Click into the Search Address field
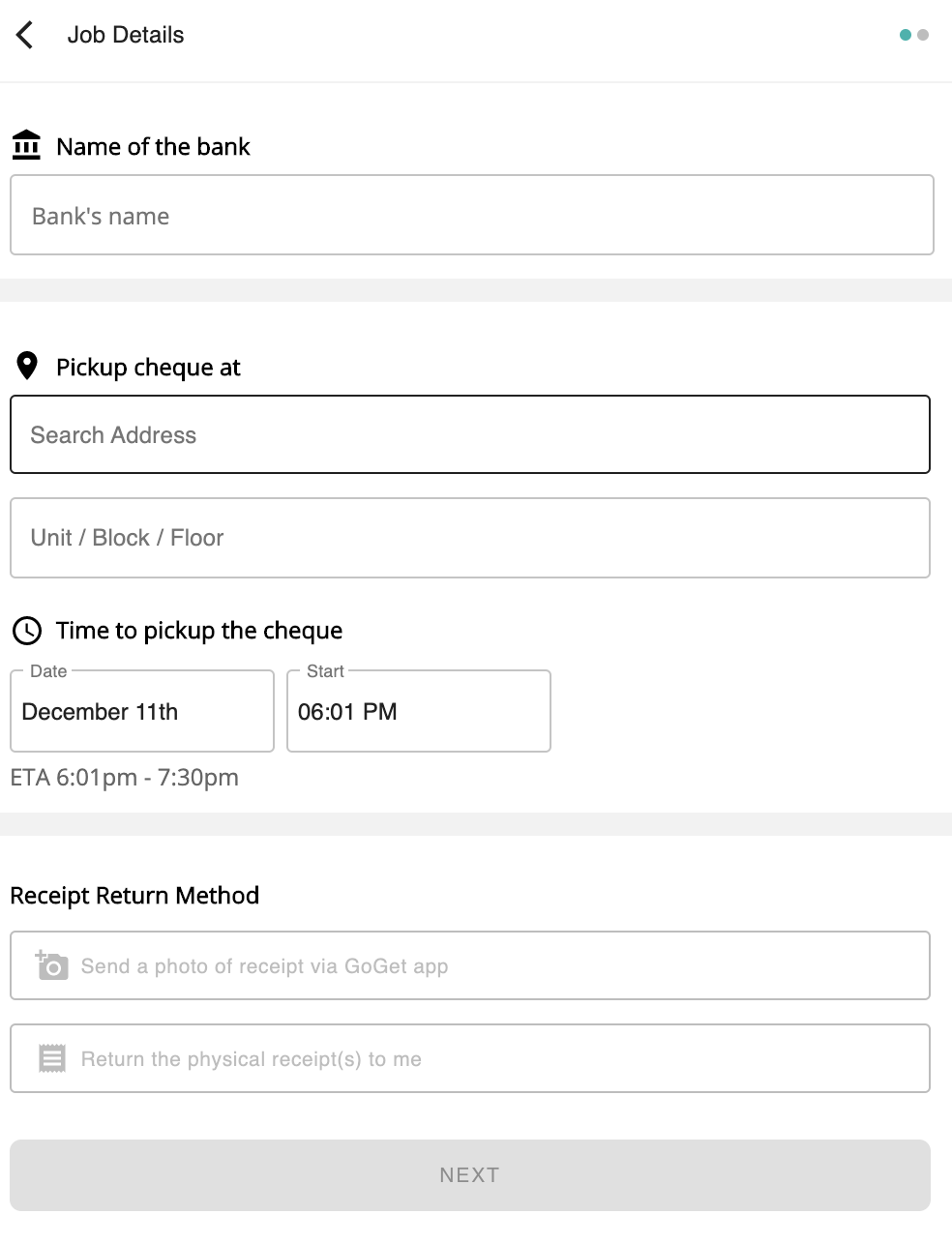Image resolution: width=952 pixels, height=1244 pixels. [x=470, y=435]
